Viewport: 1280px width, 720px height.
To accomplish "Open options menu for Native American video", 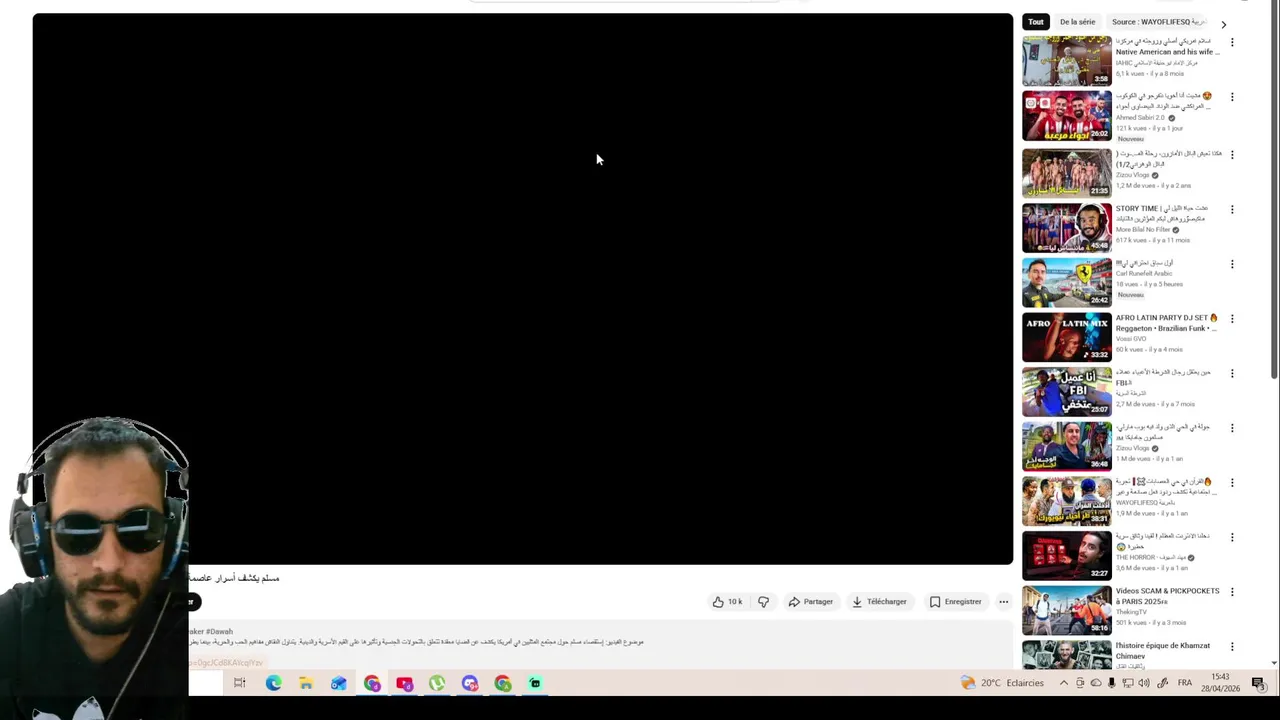I will (x=1232, y=43).
